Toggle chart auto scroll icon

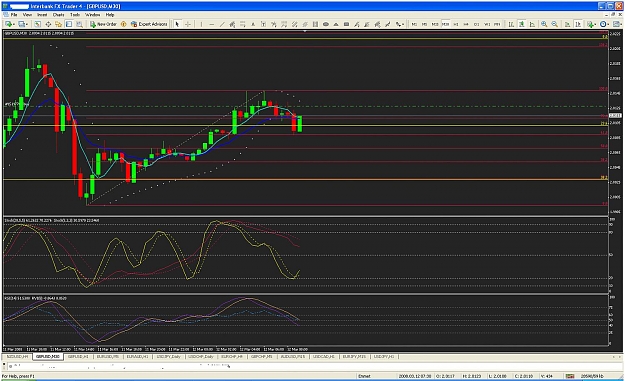pos(567,24)
